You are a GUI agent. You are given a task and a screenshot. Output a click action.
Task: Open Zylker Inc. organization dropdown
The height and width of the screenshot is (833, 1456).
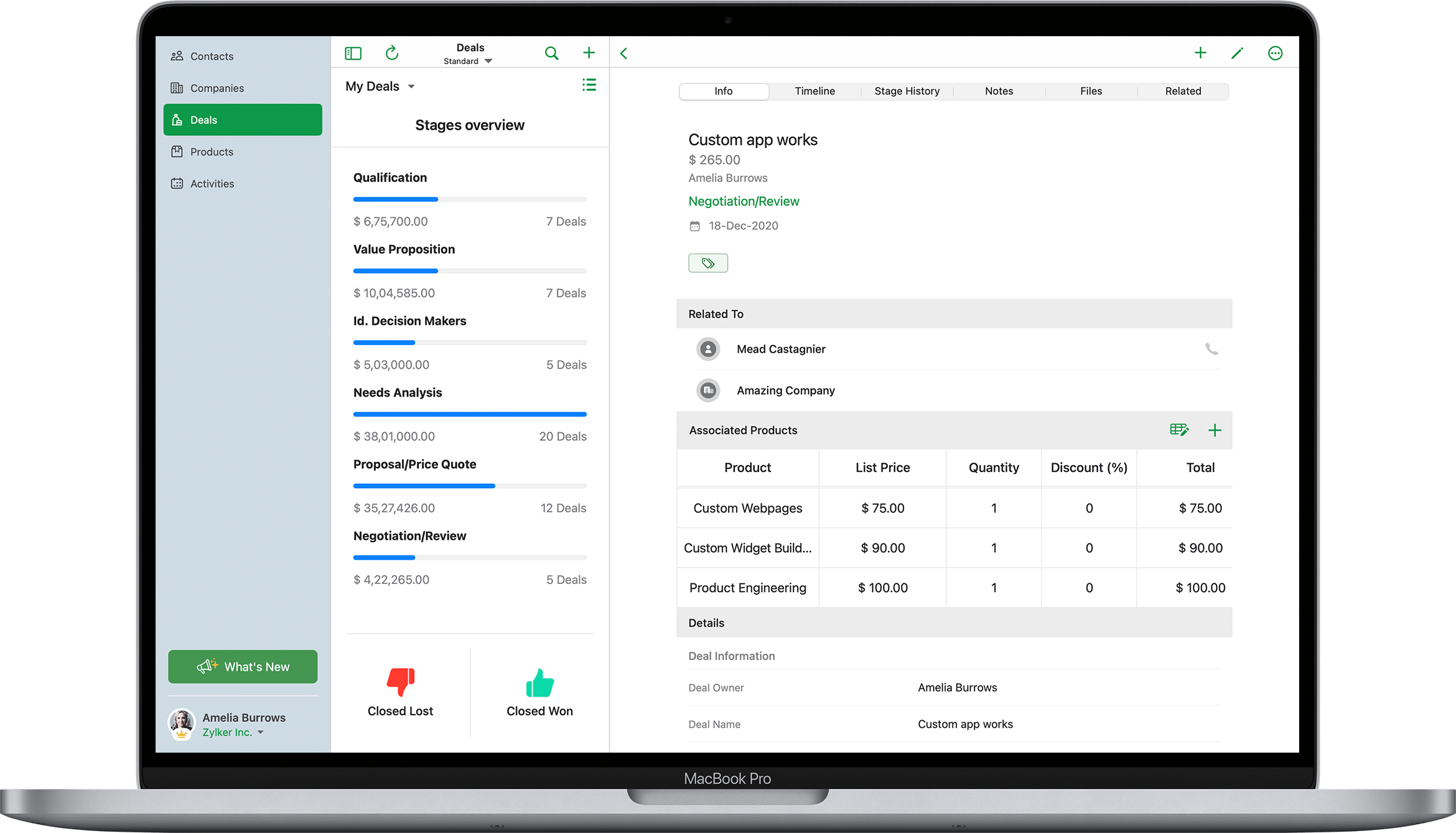[233, 732]
